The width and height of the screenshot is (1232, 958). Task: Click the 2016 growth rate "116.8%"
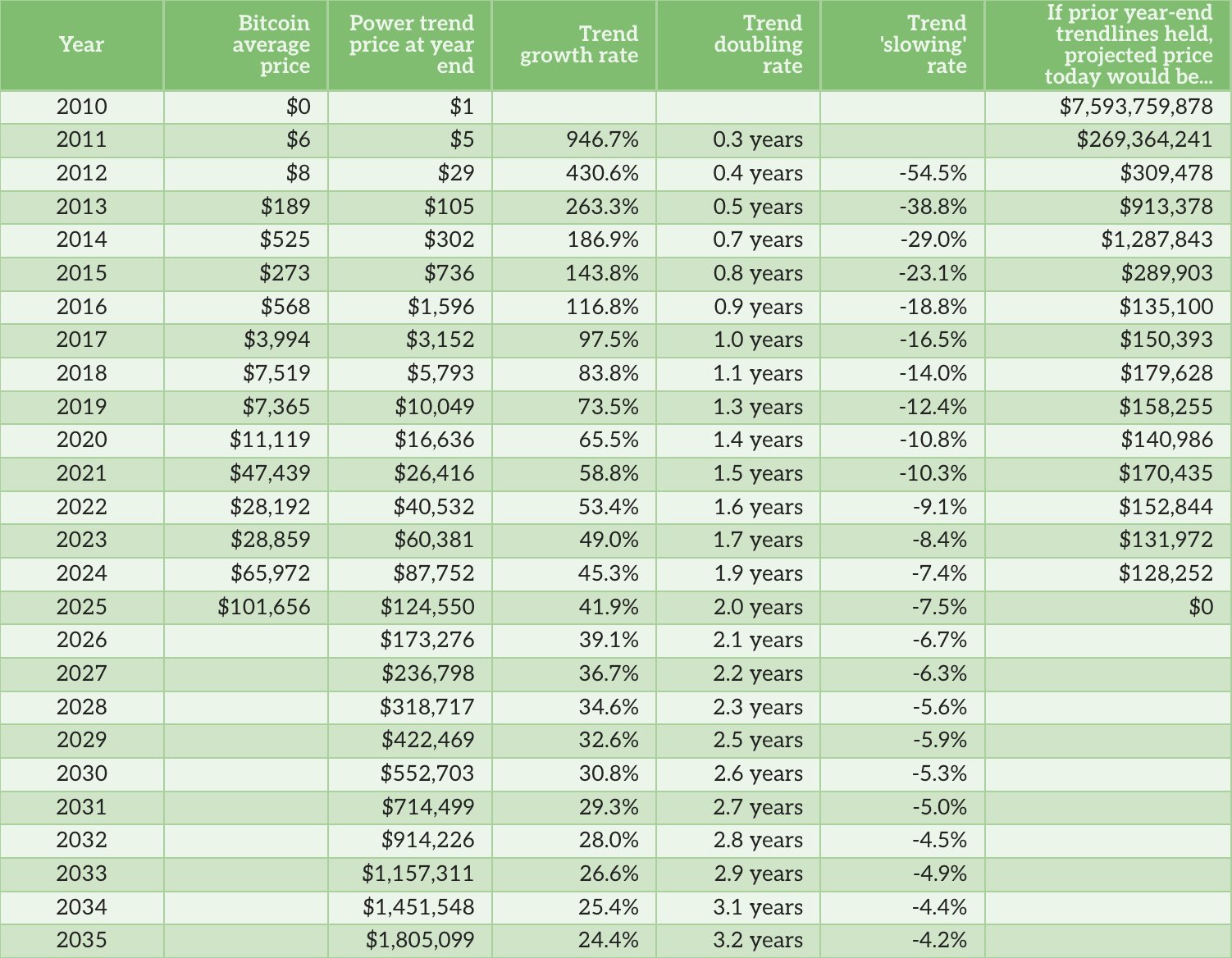coord(602,307)
